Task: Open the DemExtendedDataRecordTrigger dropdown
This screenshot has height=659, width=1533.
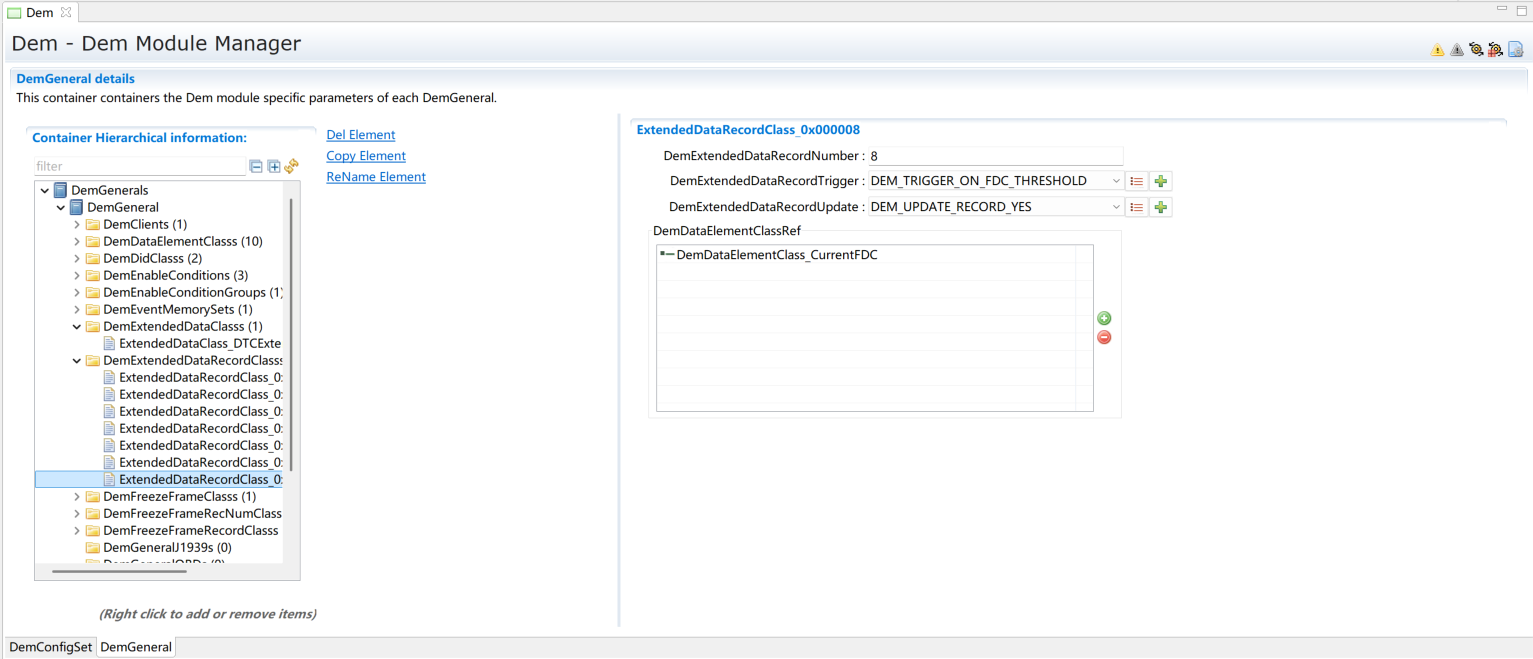Action: [1116, 181]
